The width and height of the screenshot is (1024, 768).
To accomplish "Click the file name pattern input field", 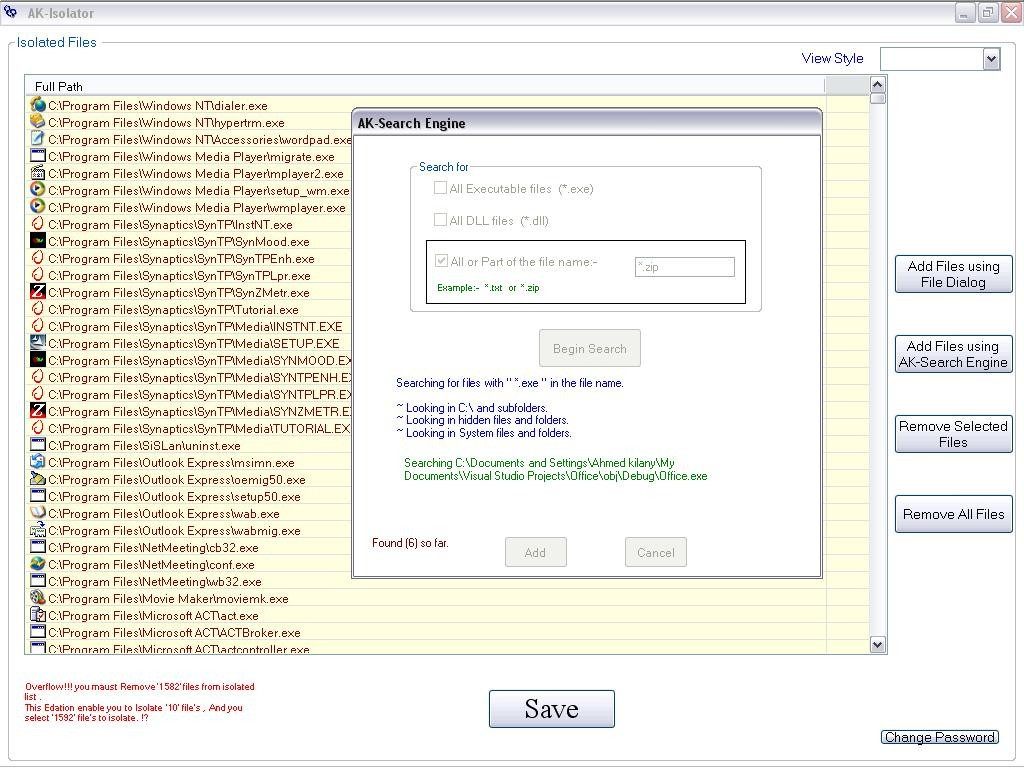I will 684,266.
